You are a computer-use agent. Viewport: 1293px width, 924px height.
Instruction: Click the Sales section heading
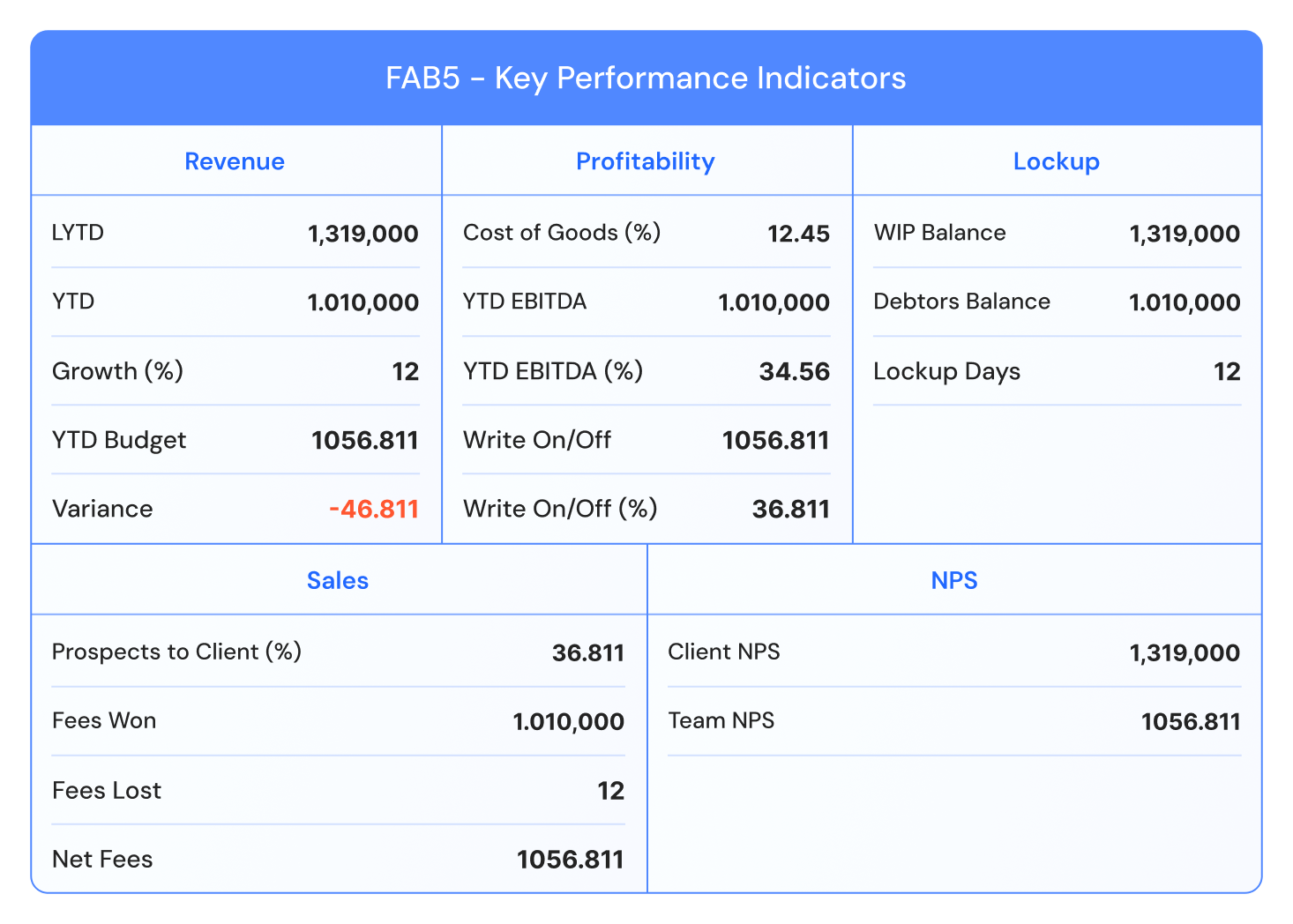pos(338,580)
